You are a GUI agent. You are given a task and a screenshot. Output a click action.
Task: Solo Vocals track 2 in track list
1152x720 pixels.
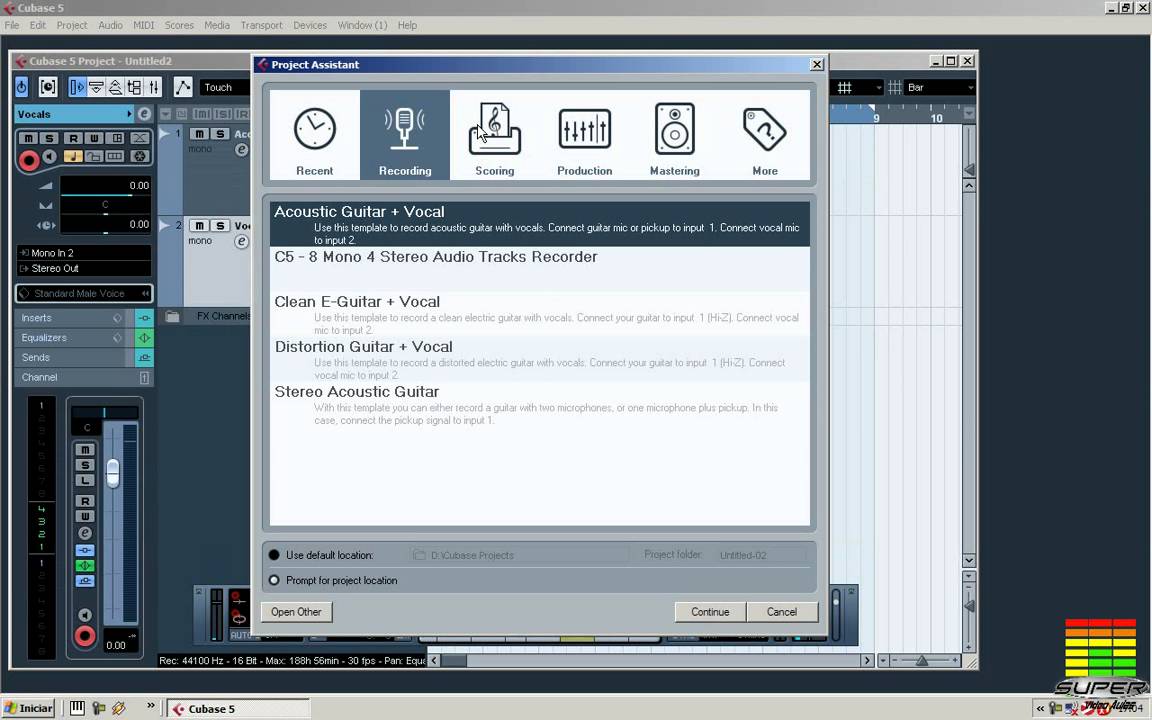click(220, 226)
